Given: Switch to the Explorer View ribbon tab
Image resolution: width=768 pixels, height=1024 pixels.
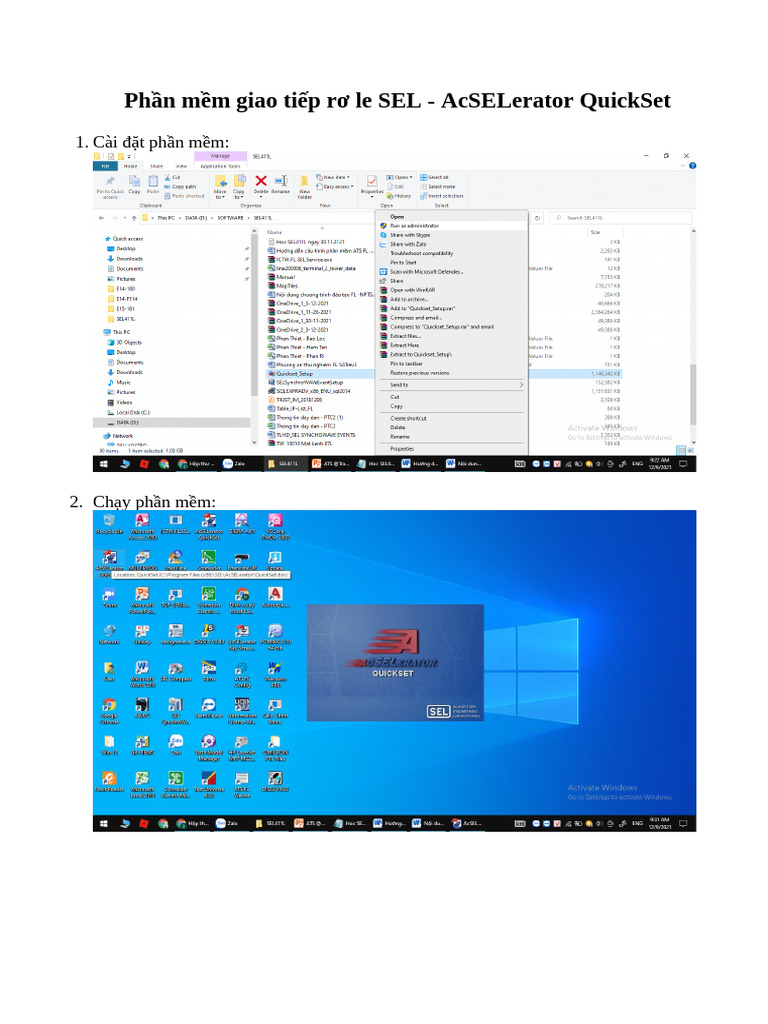Looking at the screenshot, I should coord(181,166).
